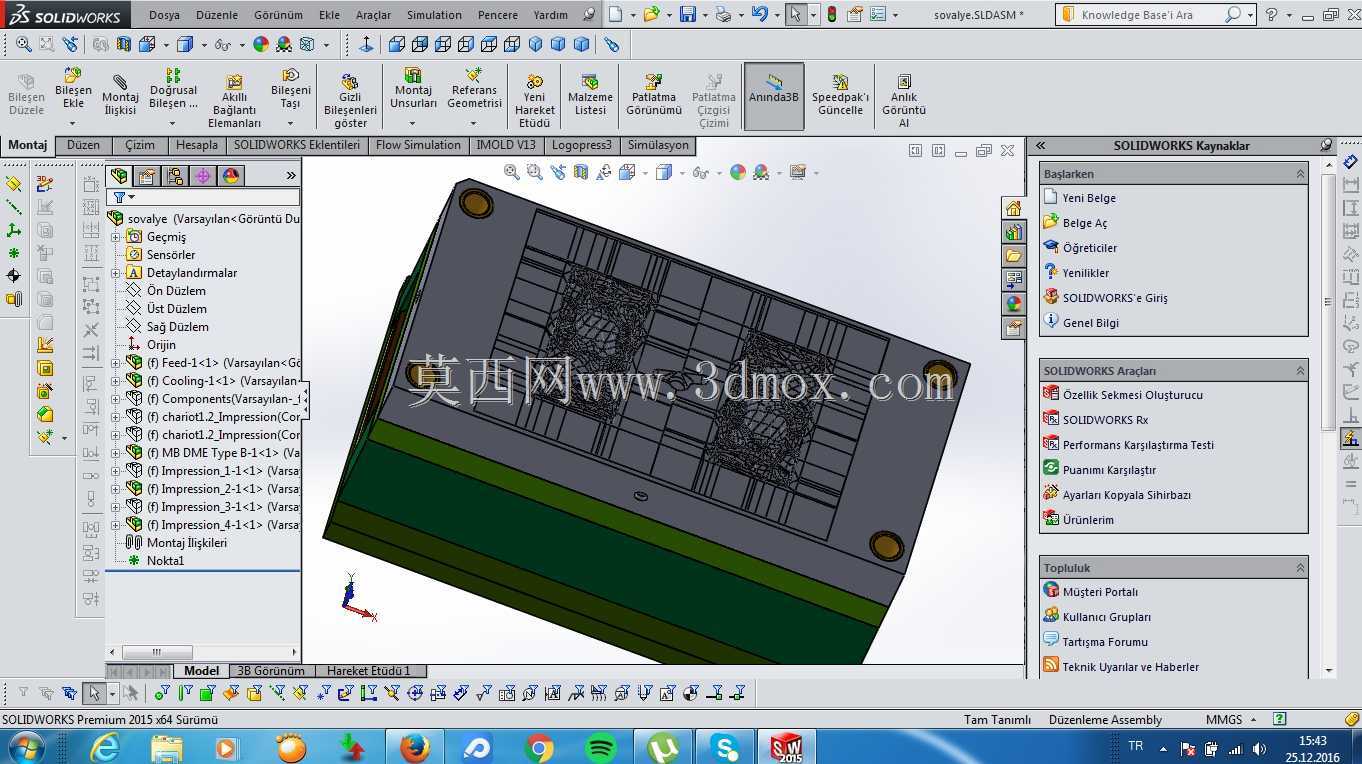Select Ön Düzlem in feature tree
The height and width of the screenshot is (764, 1362).
click(x=176, y=291)
